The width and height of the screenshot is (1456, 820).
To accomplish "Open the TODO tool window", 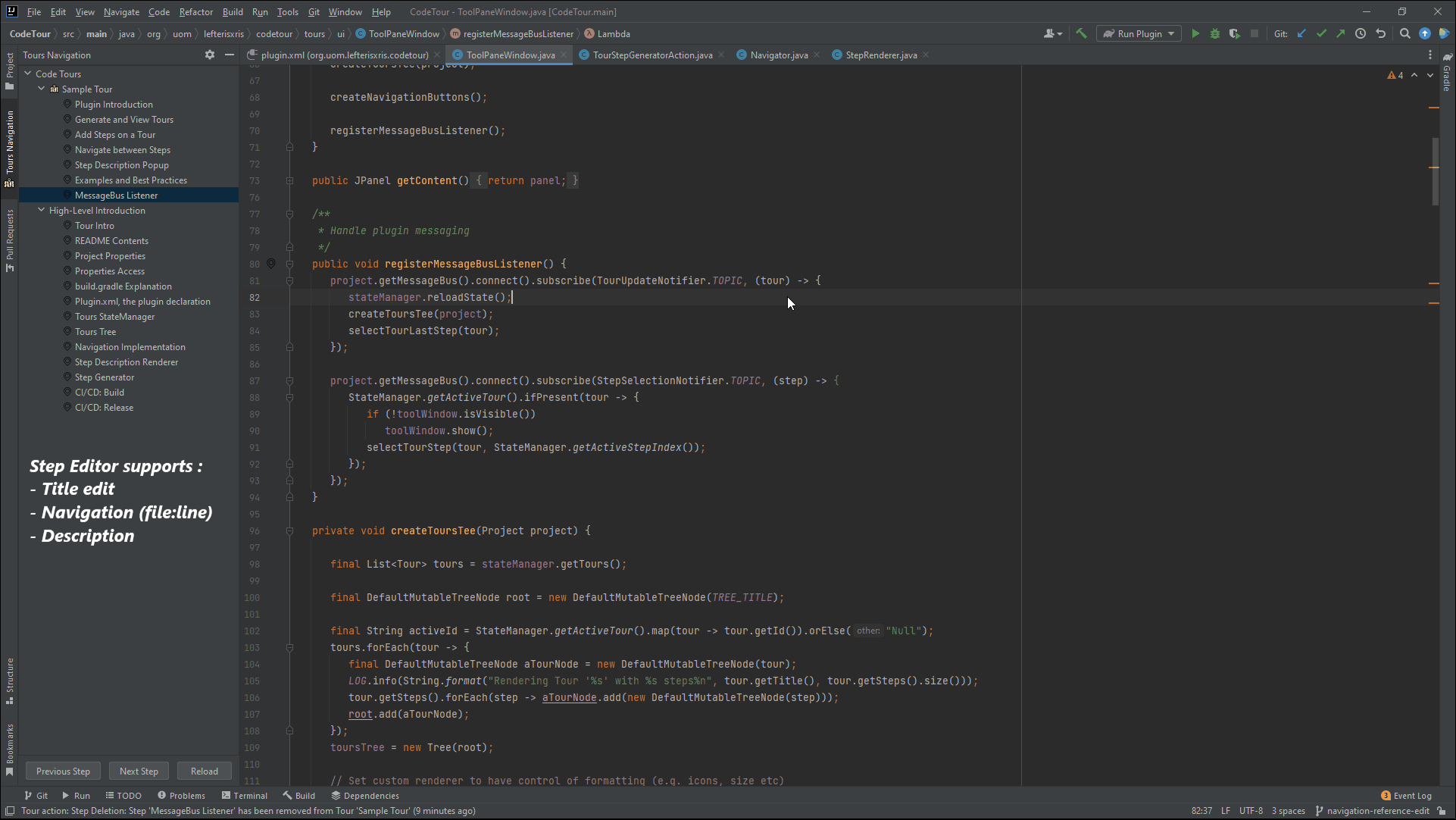I will click(x=123, y=795).
